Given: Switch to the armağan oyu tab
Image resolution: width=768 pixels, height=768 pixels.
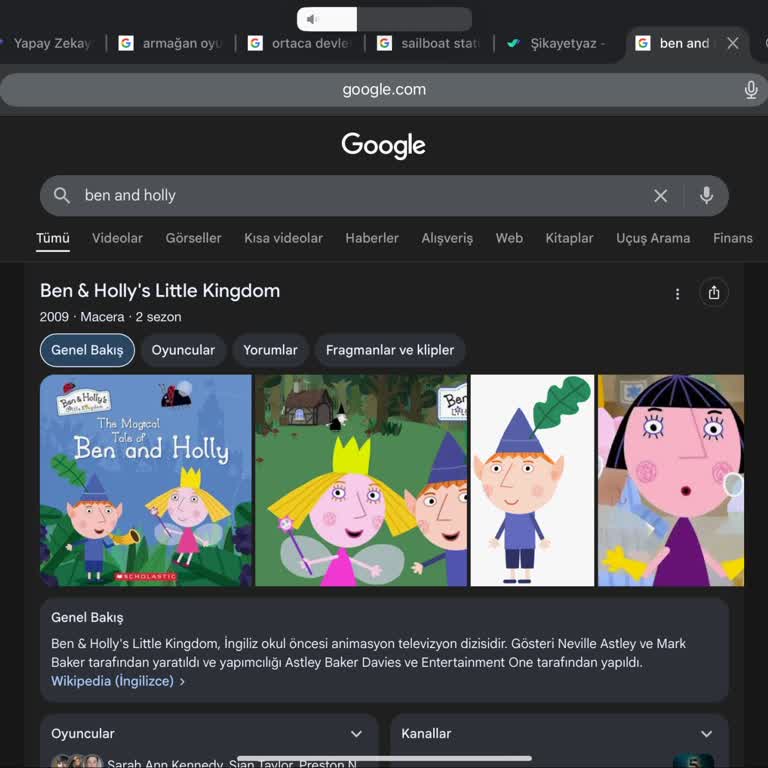Looking at the screenshot, I should (171, 43).
